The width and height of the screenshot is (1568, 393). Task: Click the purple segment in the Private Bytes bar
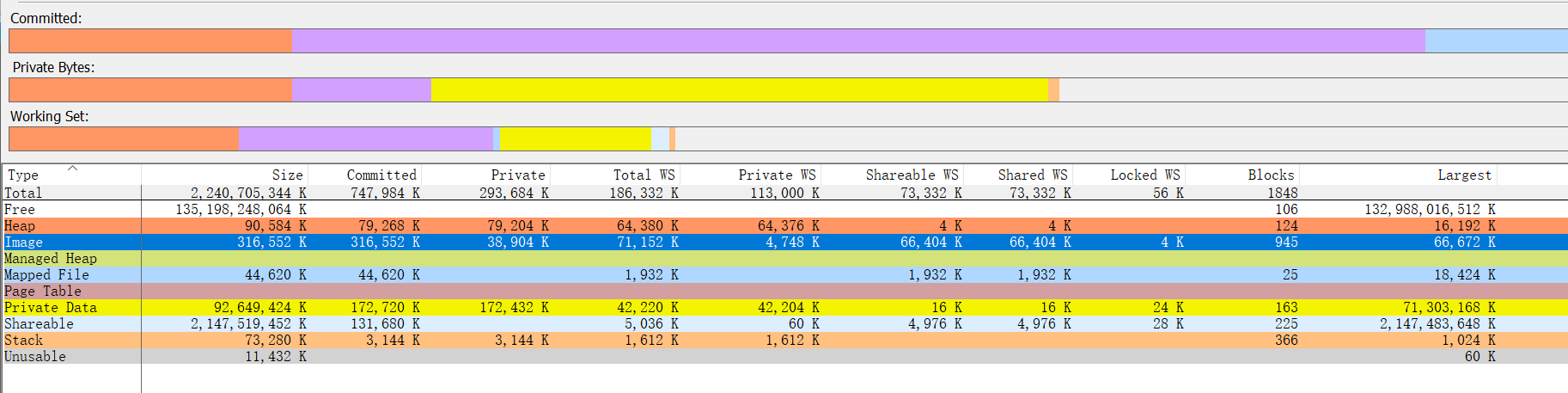361,89
